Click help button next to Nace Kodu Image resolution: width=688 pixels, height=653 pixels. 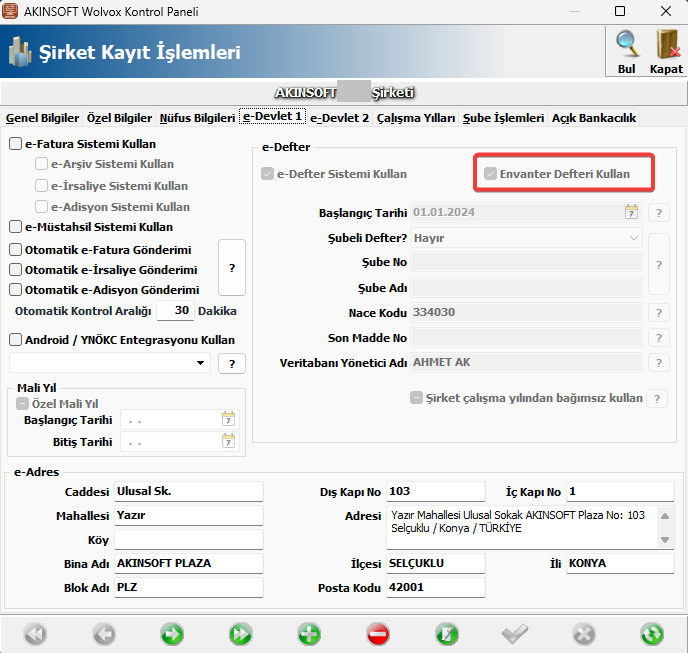(x=659, y=313)
